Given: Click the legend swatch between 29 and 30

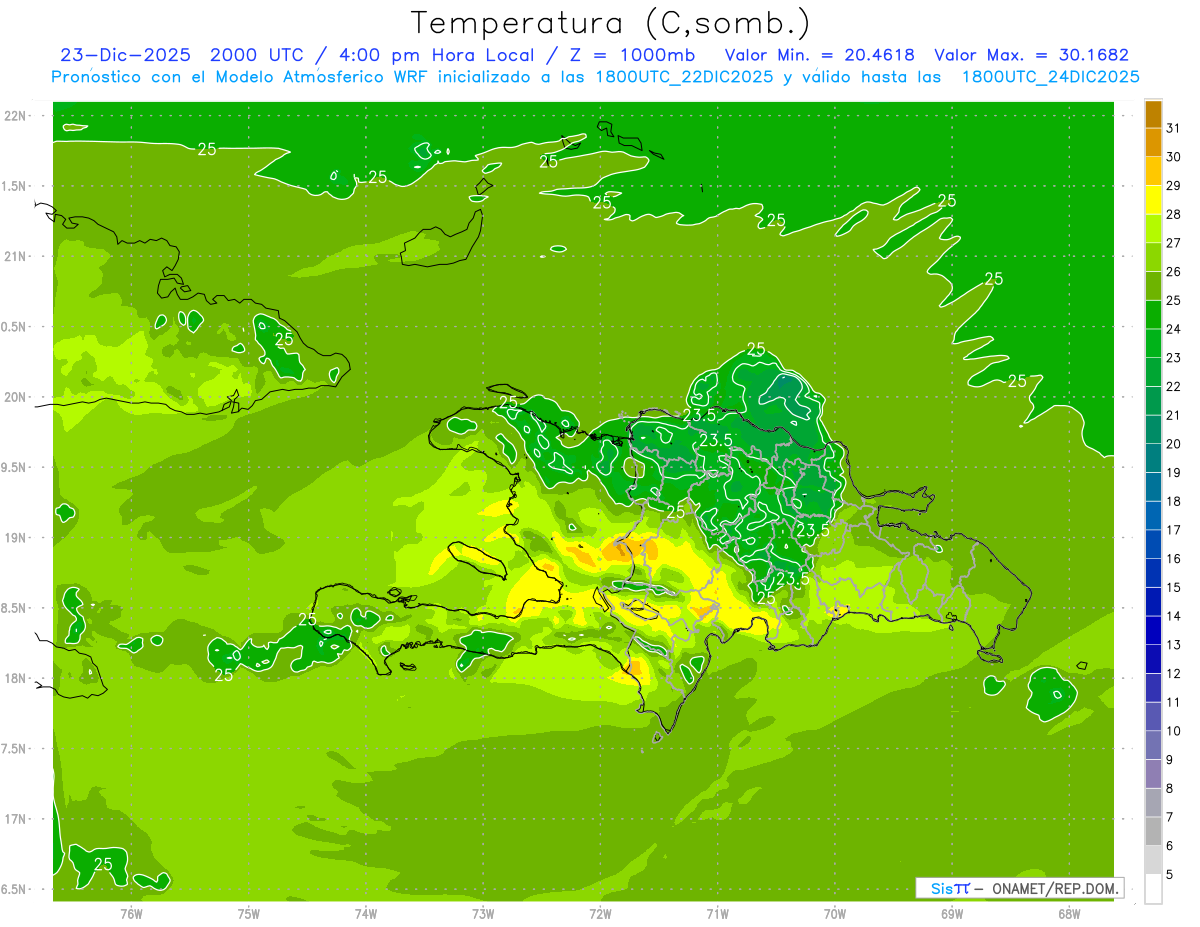Looking at the screenshot, I should coord(1153,171).
